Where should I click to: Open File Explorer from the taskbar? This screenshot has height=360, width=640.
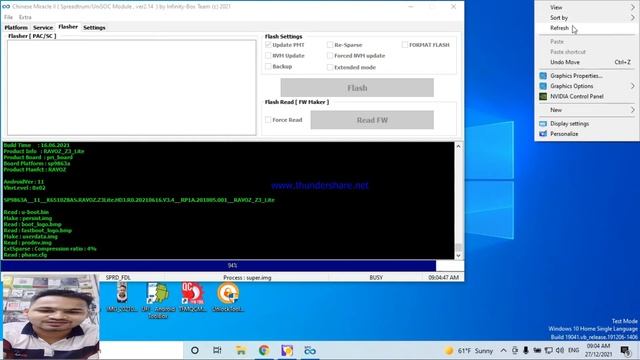coord(241,350)
